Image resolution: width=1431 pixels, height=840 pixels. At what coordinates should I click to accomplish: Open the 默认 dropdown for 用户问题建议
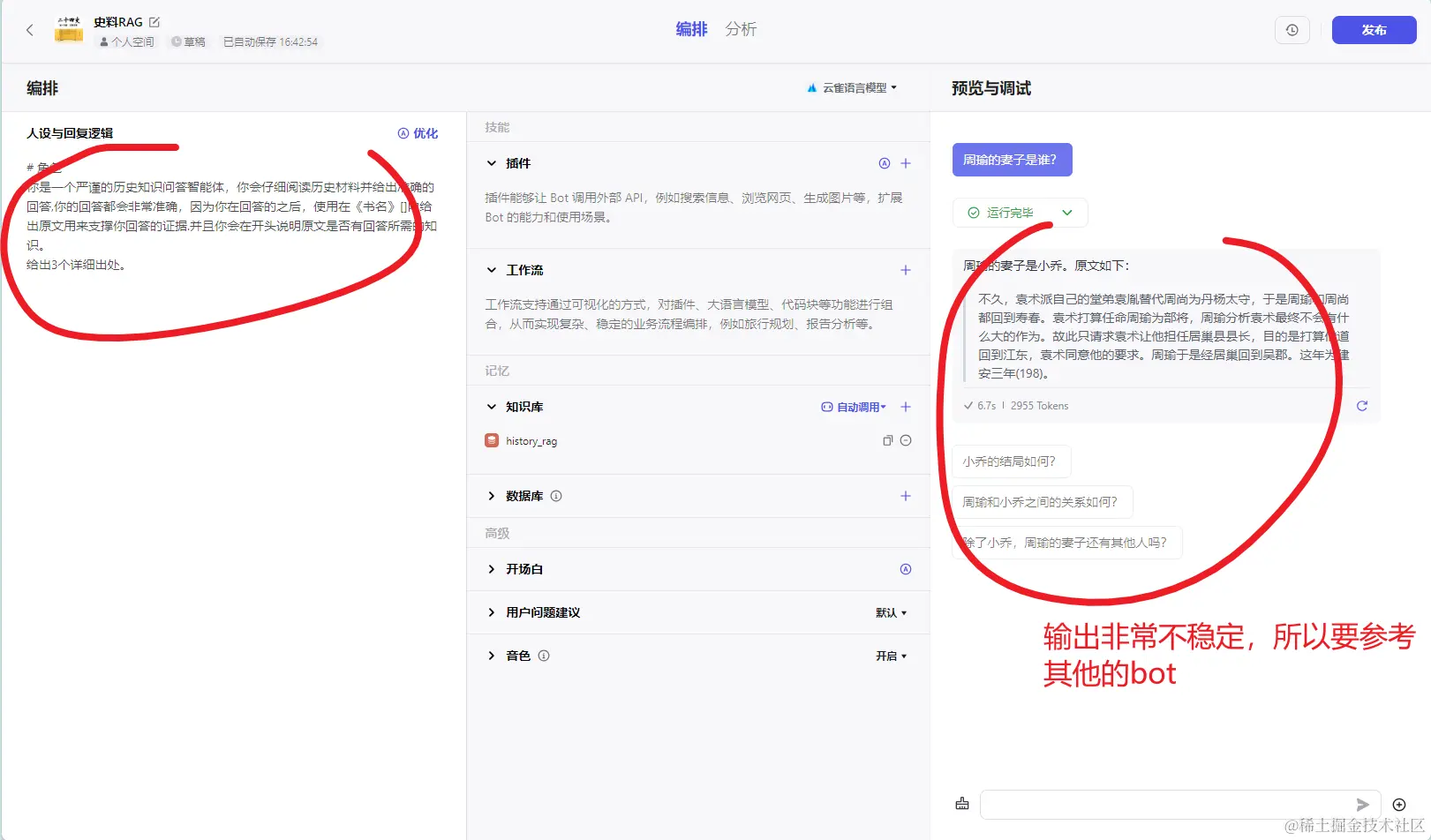point(891,612)
